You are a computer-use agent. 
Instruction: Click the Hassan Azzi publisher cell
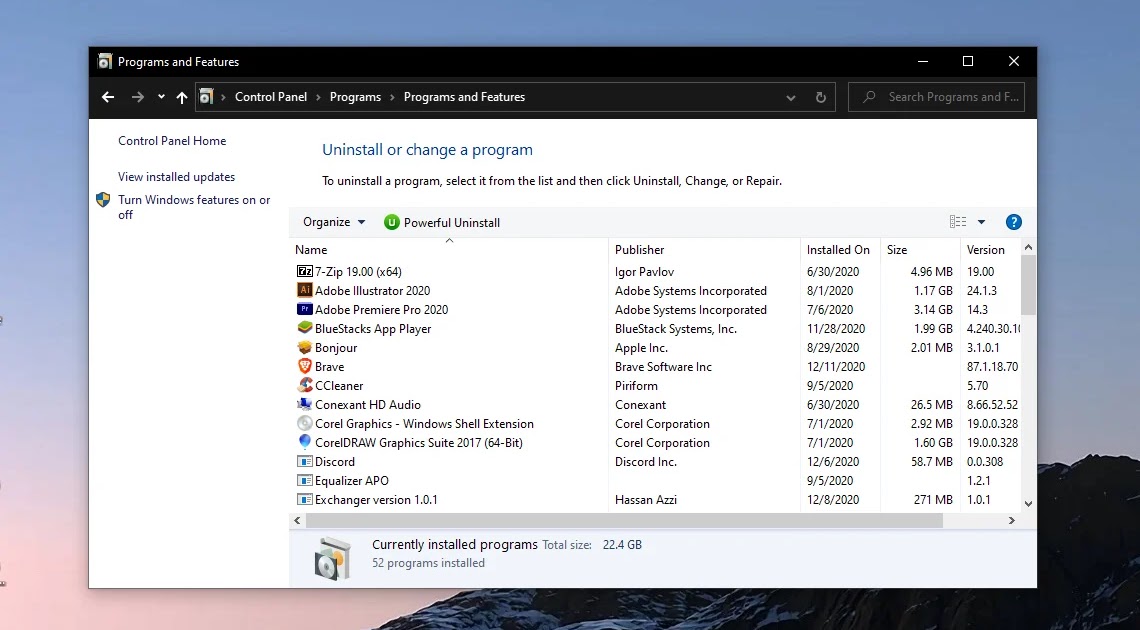point(646,500)
